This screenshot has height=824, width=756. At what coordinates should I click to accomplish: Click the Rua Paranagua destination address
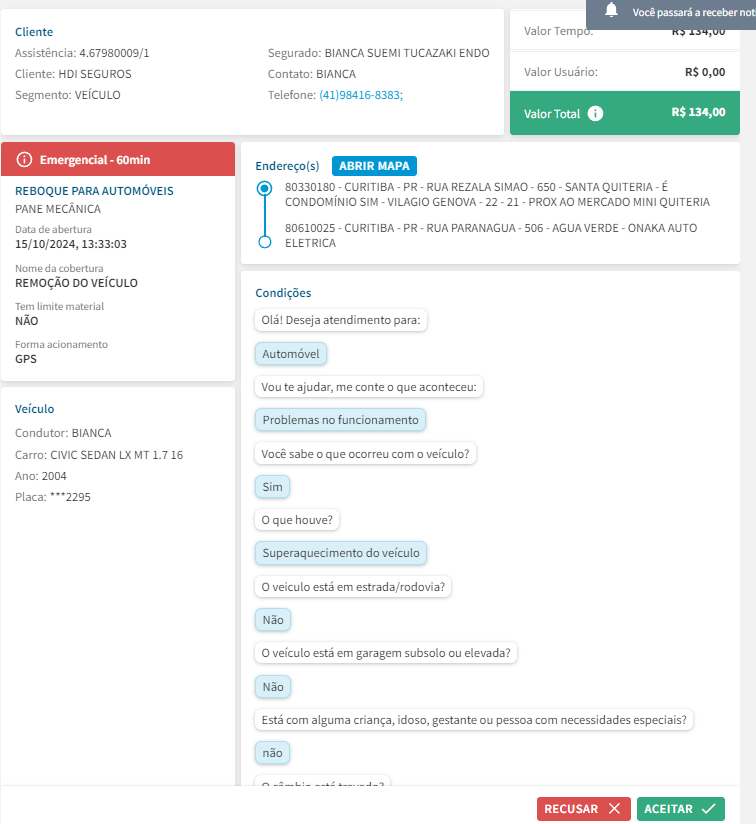[491, 235]
